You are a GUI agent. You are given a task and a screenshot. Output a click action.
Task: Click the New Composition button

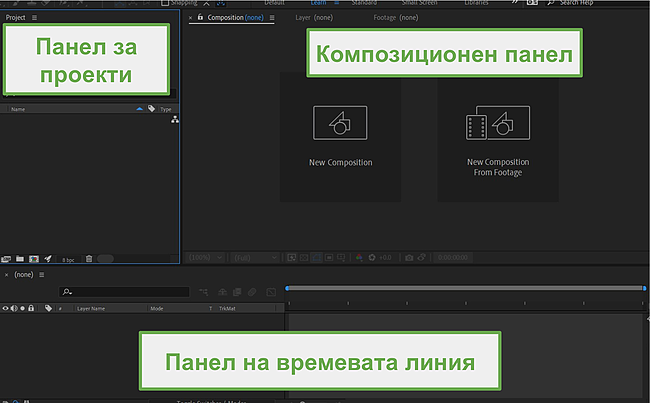pyautogui.click(x=340, y=137)
